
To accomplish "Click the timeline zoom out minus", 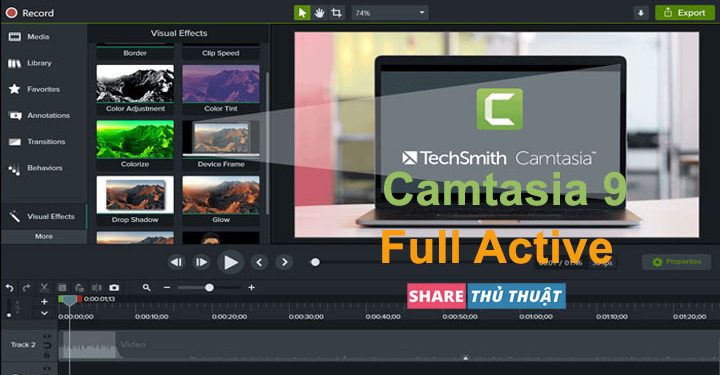I will pos(167,288).
